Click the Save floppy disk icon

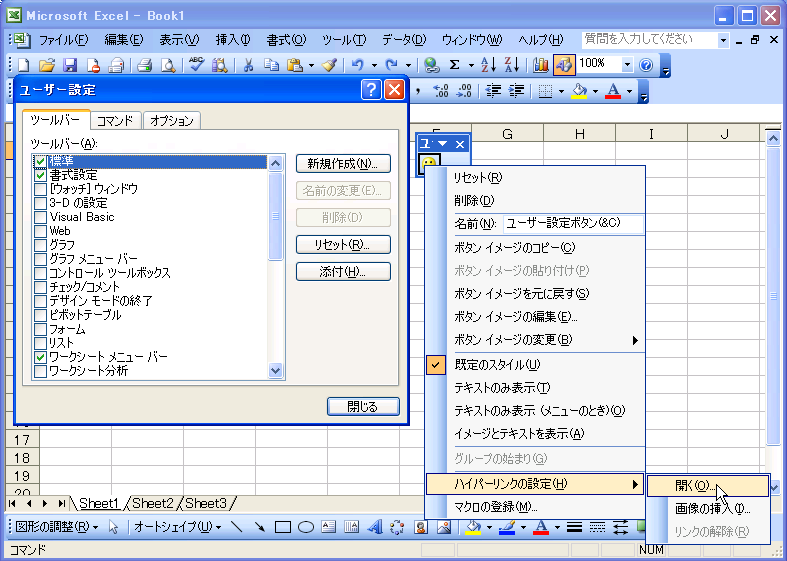point(70,65)
